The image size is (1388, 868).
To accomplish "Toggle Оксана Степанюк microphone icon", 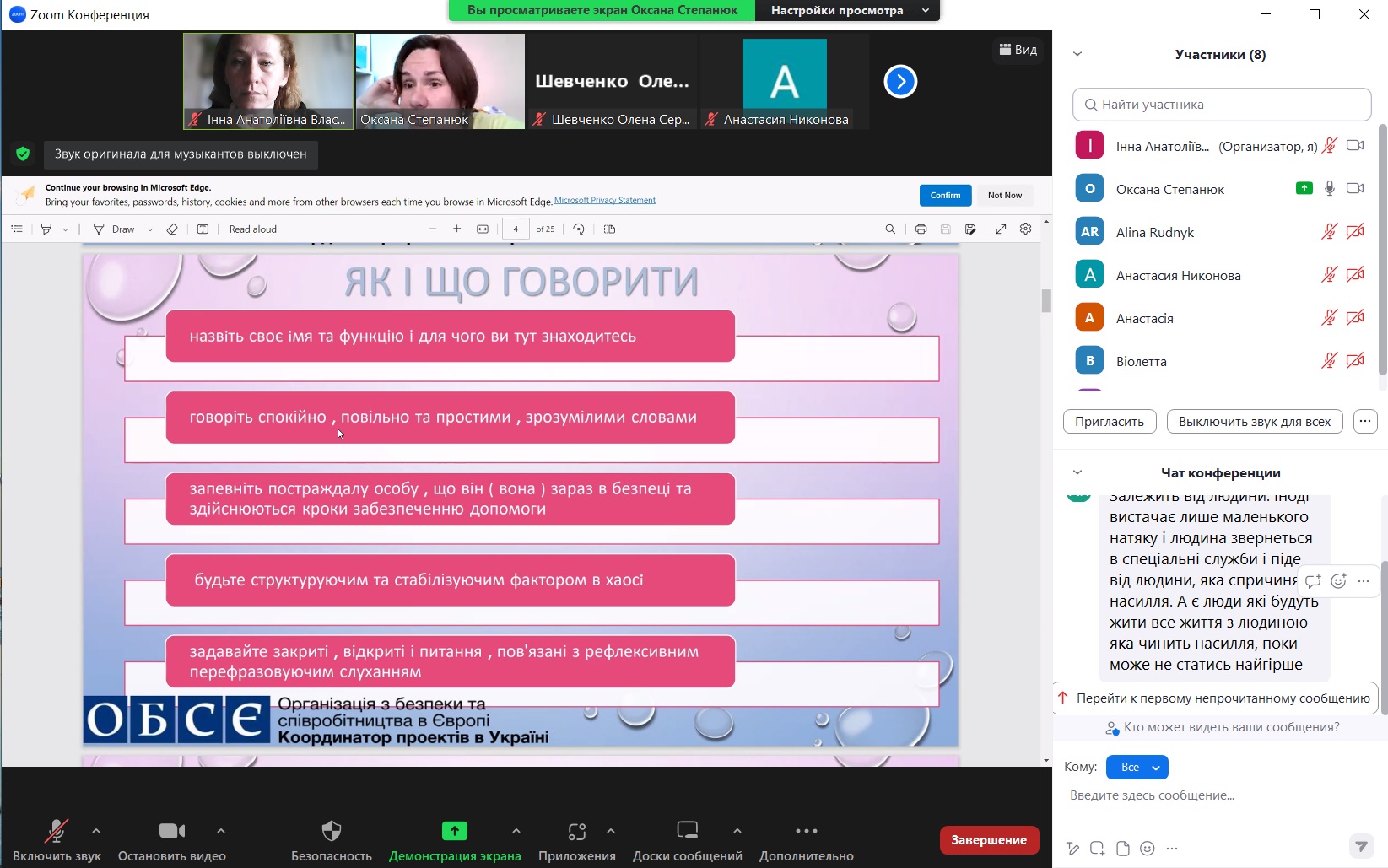I will 1330,188.
